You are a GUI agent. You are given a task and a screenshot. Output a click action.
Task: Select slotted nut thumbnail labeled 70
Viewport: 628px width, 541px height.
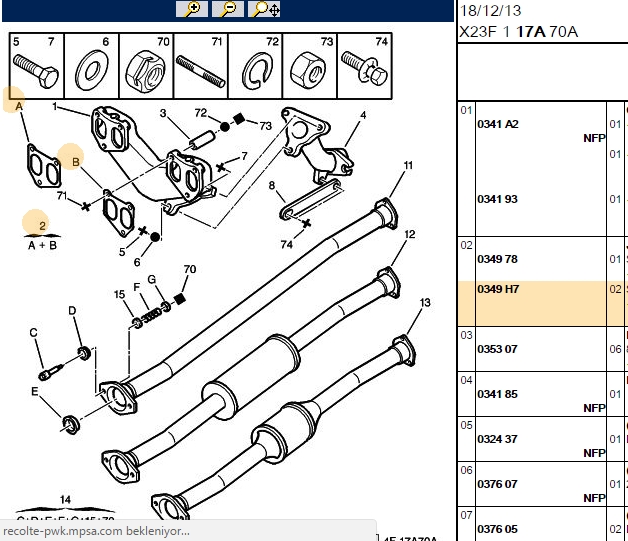point(146,66)
